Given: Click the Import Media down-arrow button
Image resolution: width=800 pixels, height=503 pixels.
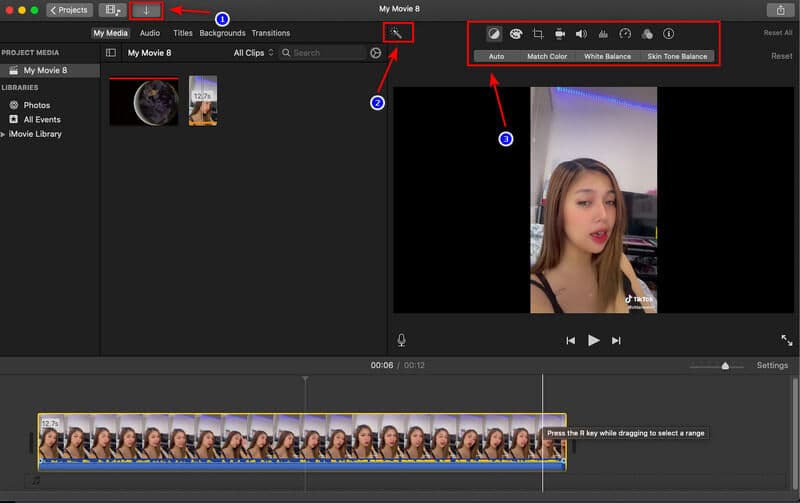Looking at the screenshot, I should pyautogui.click(x=146, y=10).
